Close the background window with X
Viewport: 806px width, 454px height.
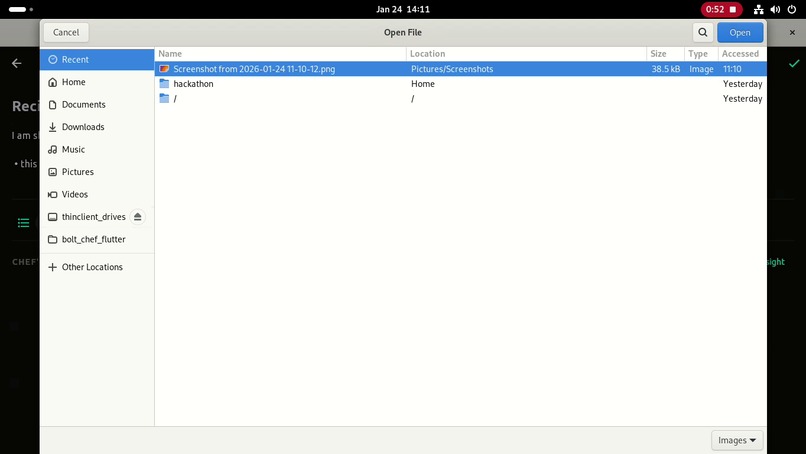tap(792, 32)
